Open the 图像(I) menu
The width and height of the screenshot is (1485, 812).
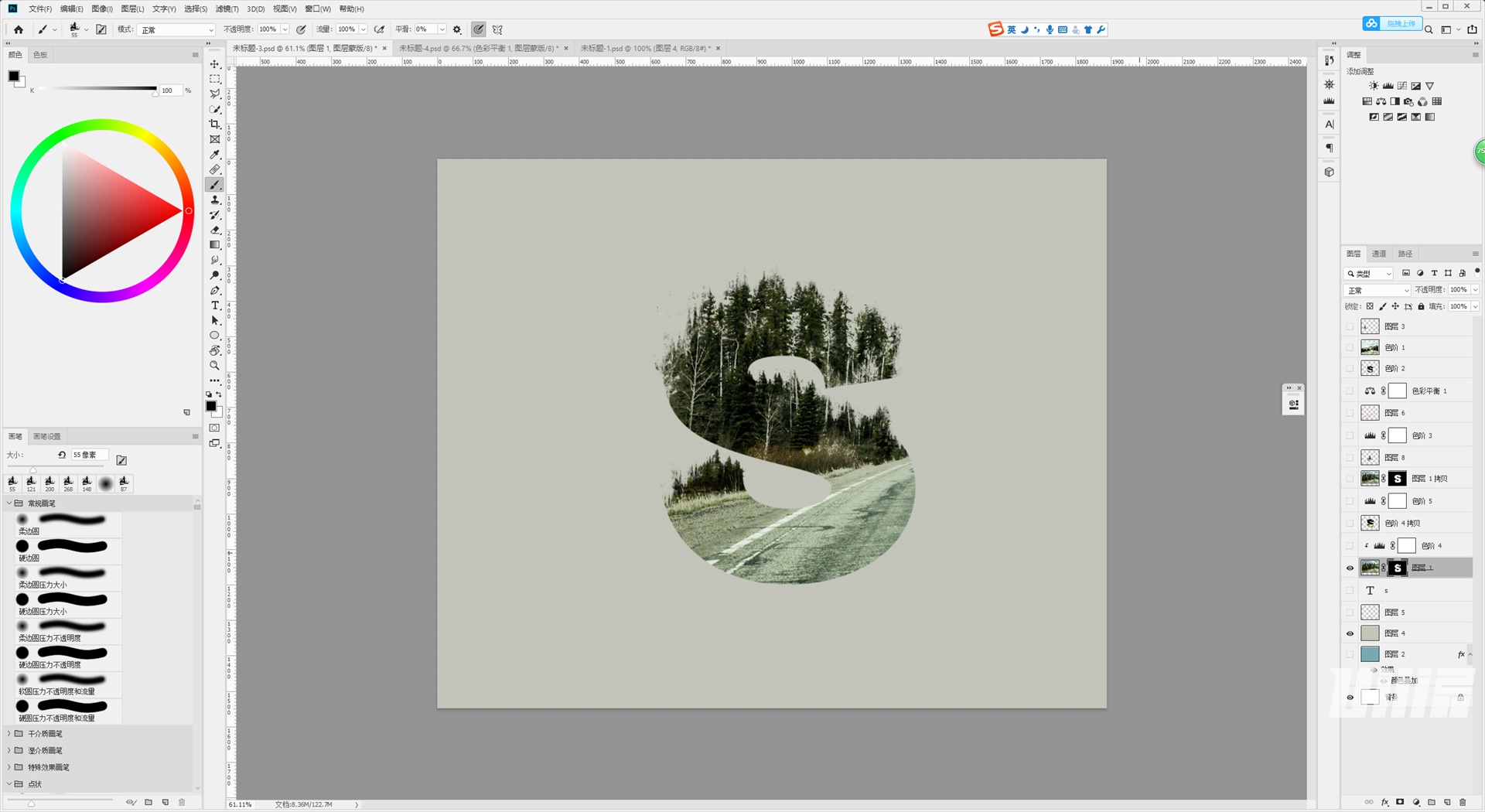pos(102,9)
